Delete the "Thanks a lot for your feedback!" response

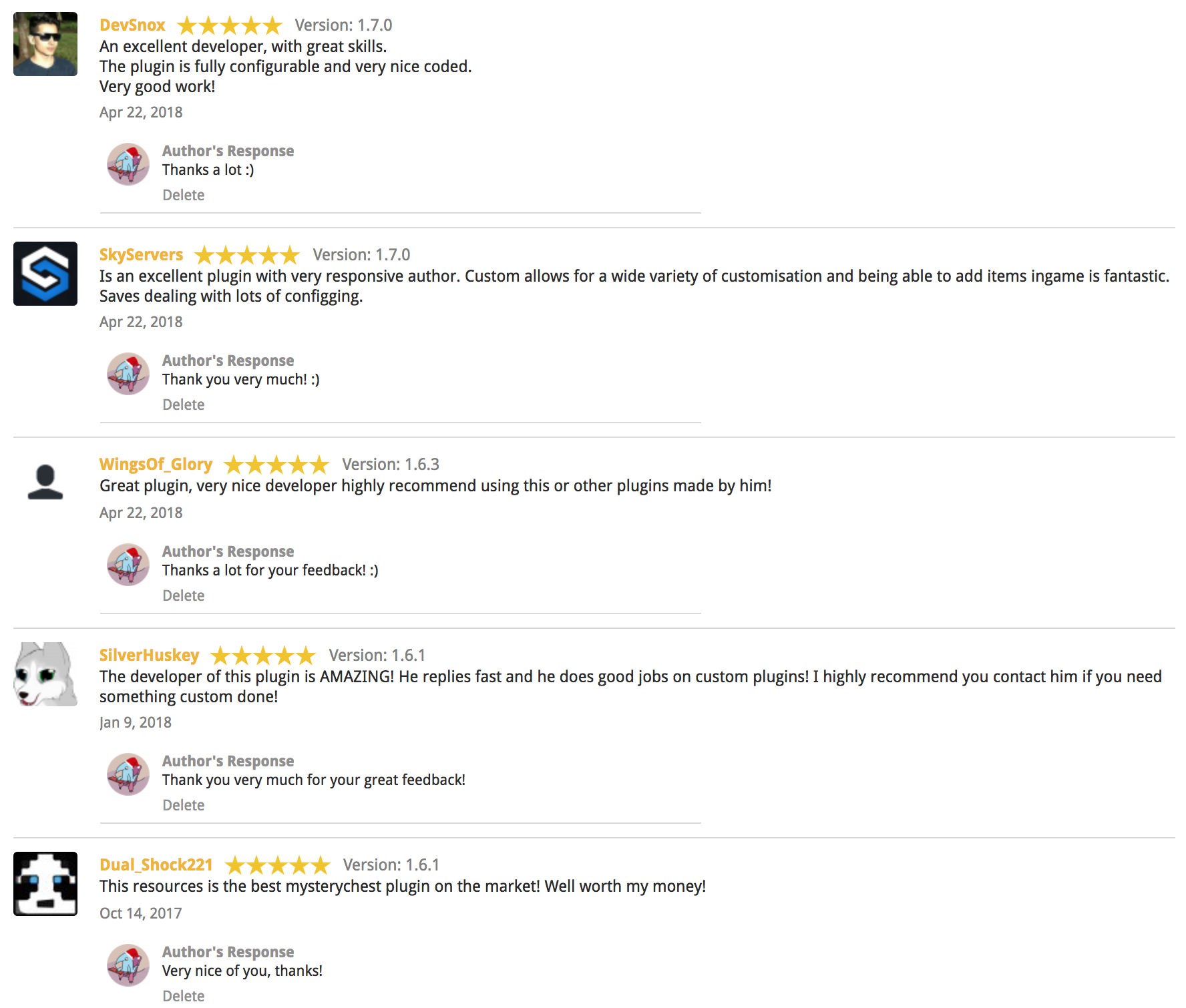(x=184, y=596)
